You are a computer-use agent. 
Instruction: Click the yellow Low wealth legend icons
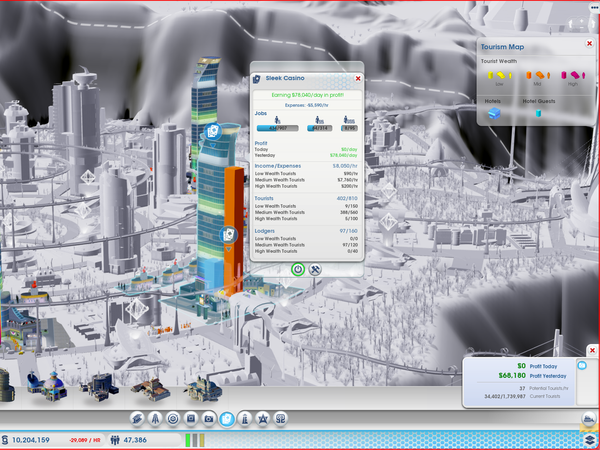click(x=500, y=75)
